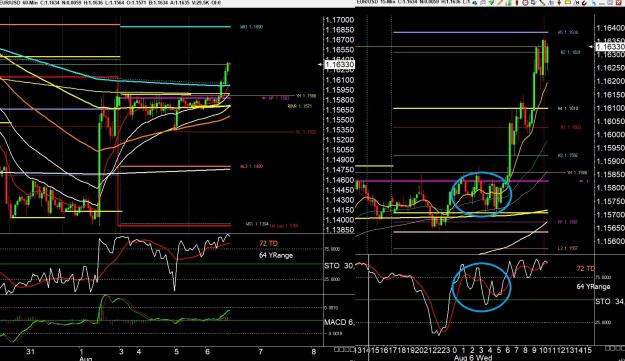The height and width of the screenshot is (361, 625).
Task: Click the 31 date label on left time axis
Action: [30, 352]
